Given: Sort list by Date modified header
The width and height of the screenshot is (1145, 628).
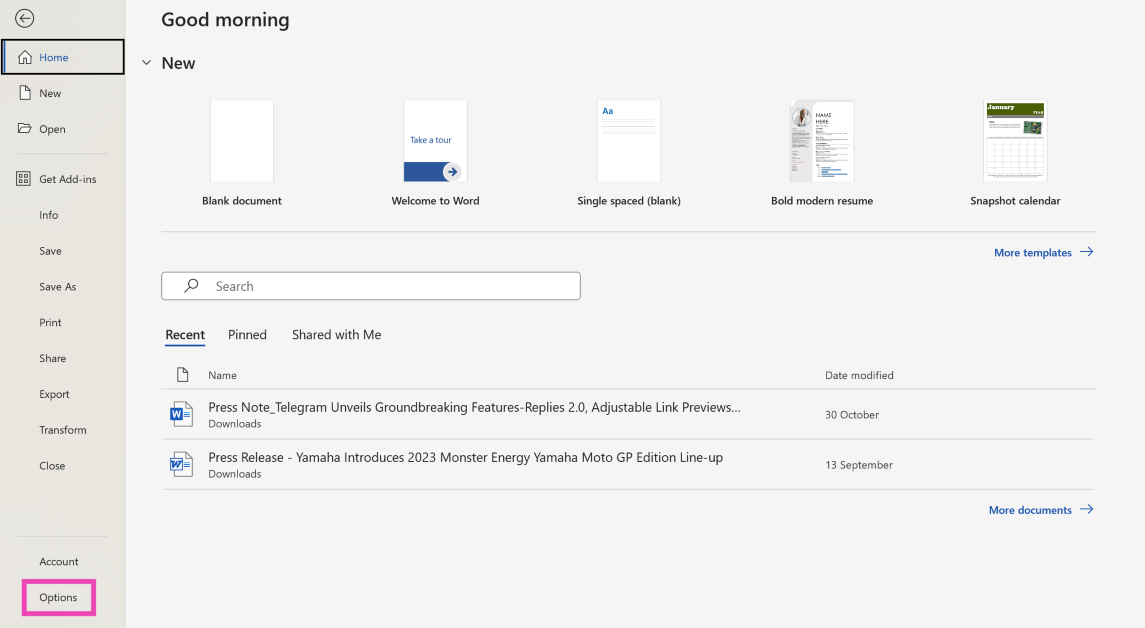Looking at the screenshot, I should click(859, 375).
